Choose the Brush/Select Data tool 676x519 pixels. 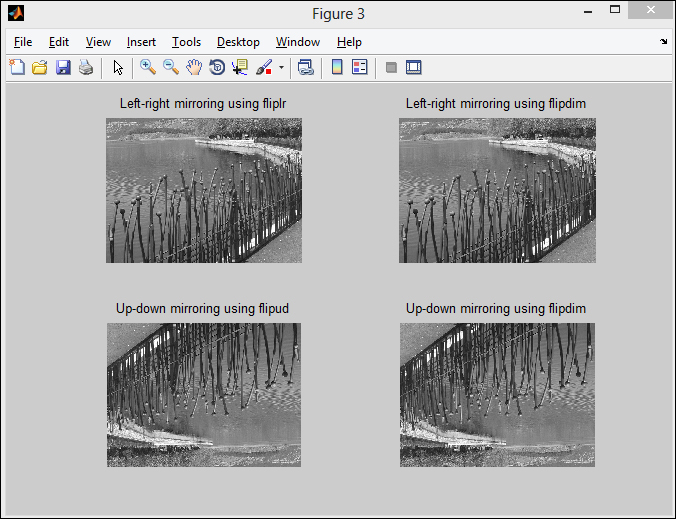tap(264, 68)
